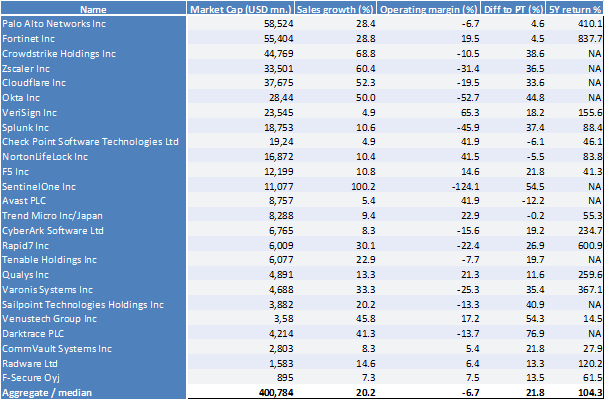Click Fortinet market cap value 55,404
Viewport: 605px width, 400px height.
click(x=279, y=39)
